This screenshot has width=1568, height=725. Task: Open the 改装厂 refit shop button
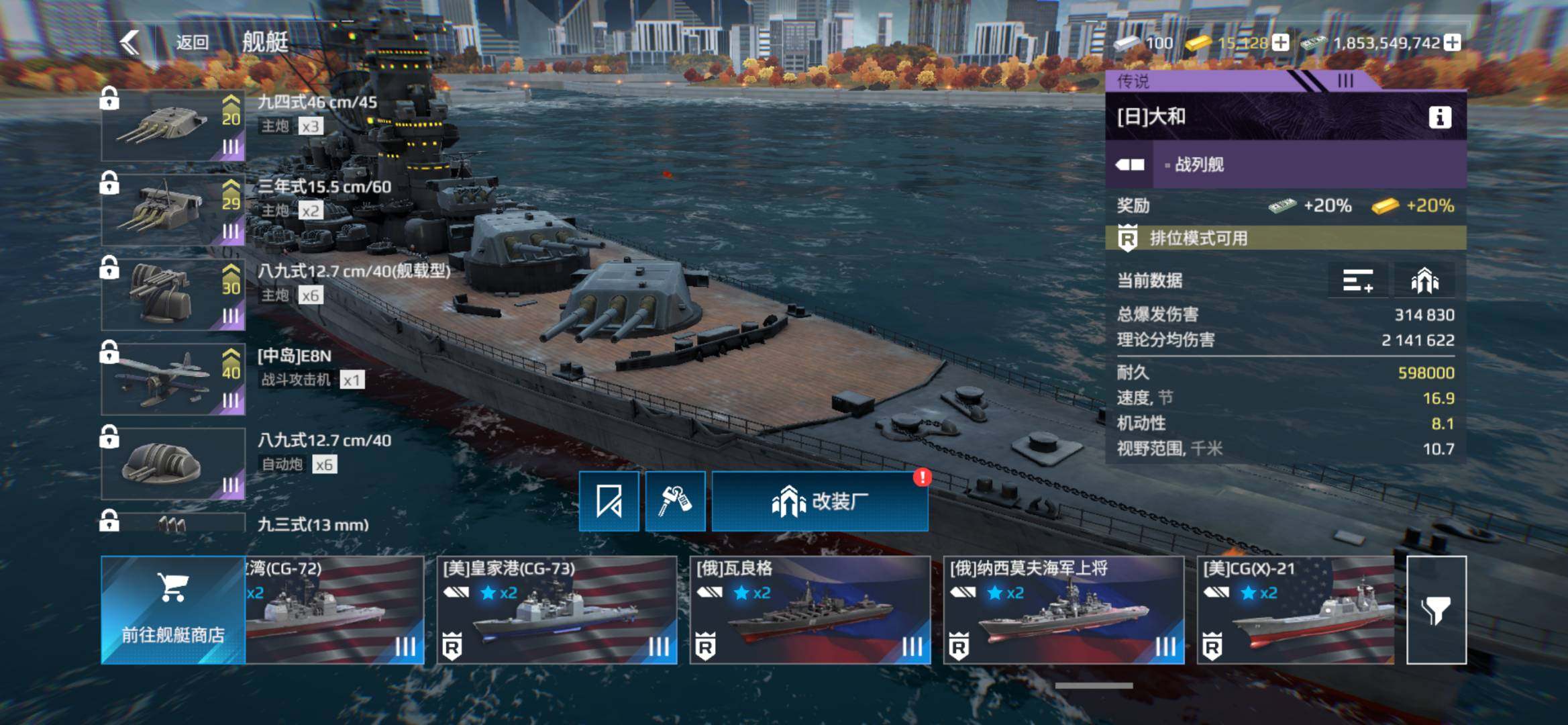820,501
